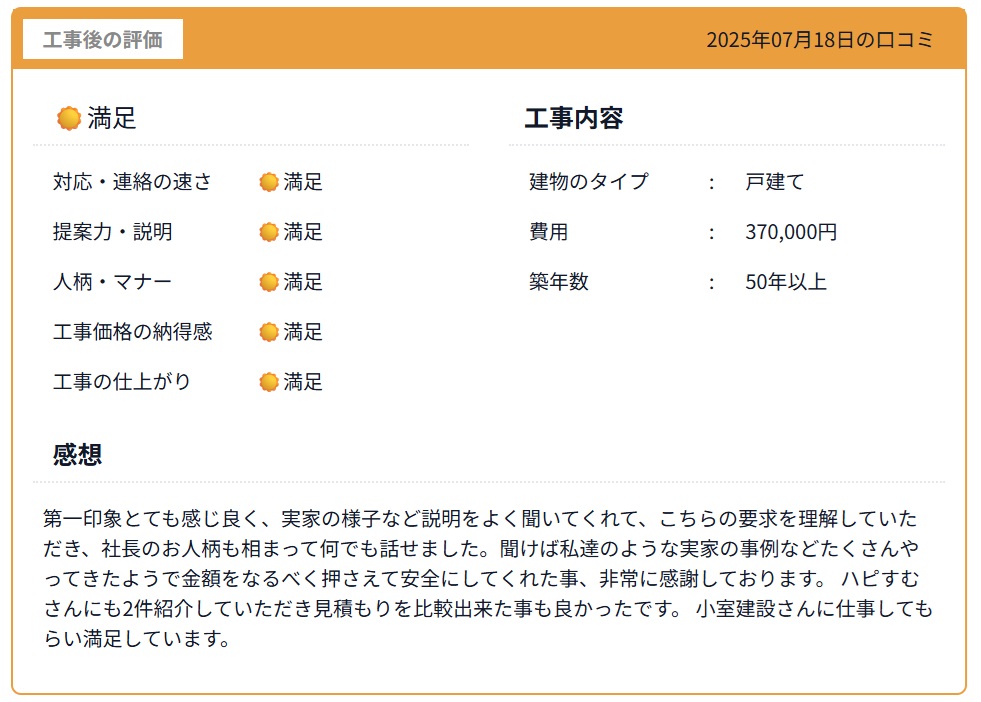Click the sun icon next to 人柄・マナー
The image size is (981, 702).
(x=269, y=282)
